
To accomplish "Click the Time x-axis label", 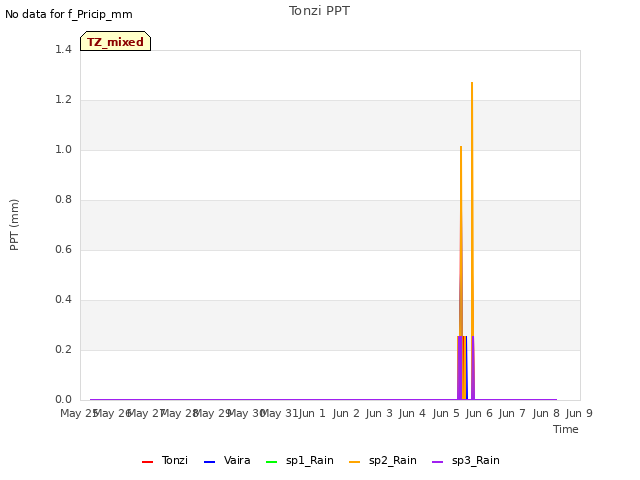I will [565, 429].
